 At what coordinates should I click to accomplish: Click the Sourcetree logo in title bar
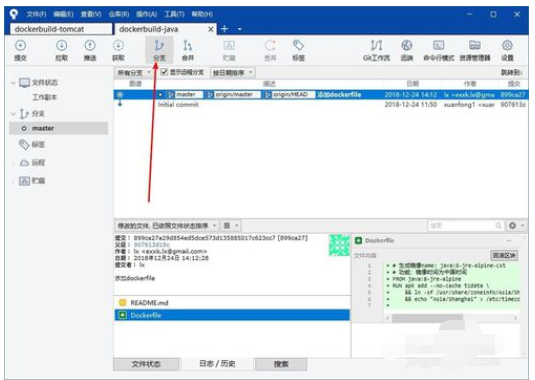point(13,14)
